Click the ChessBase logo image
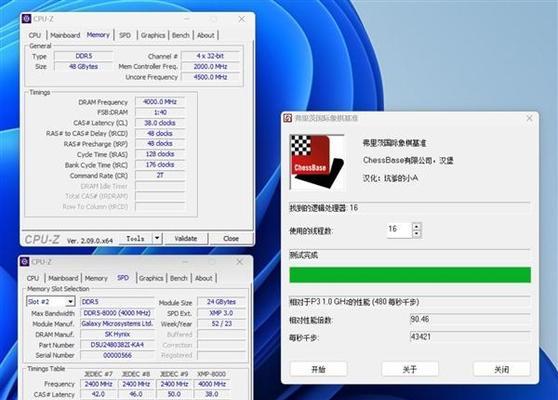 tap(317, 162)
